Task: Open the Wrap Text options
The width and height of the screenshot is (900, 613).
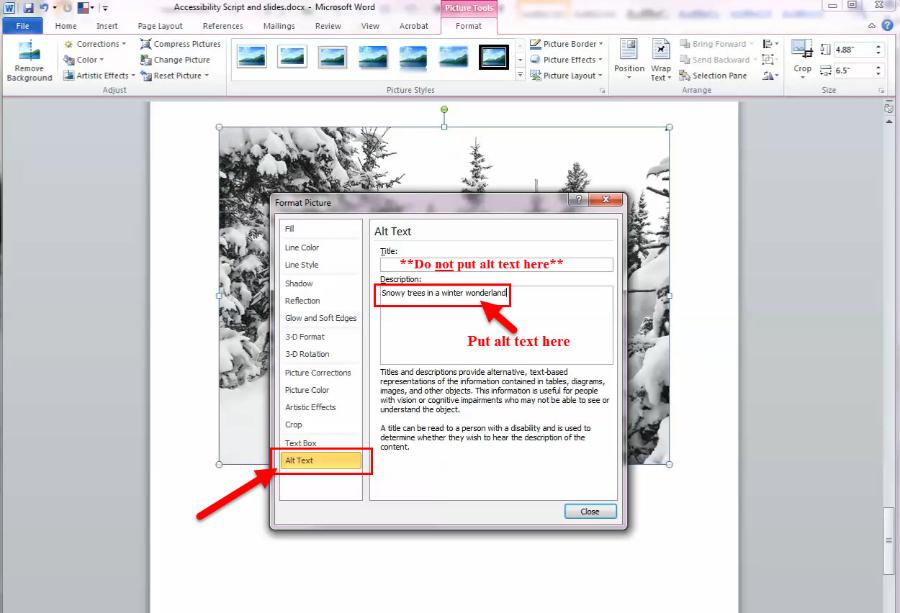Action: click(x=661, y=57)
